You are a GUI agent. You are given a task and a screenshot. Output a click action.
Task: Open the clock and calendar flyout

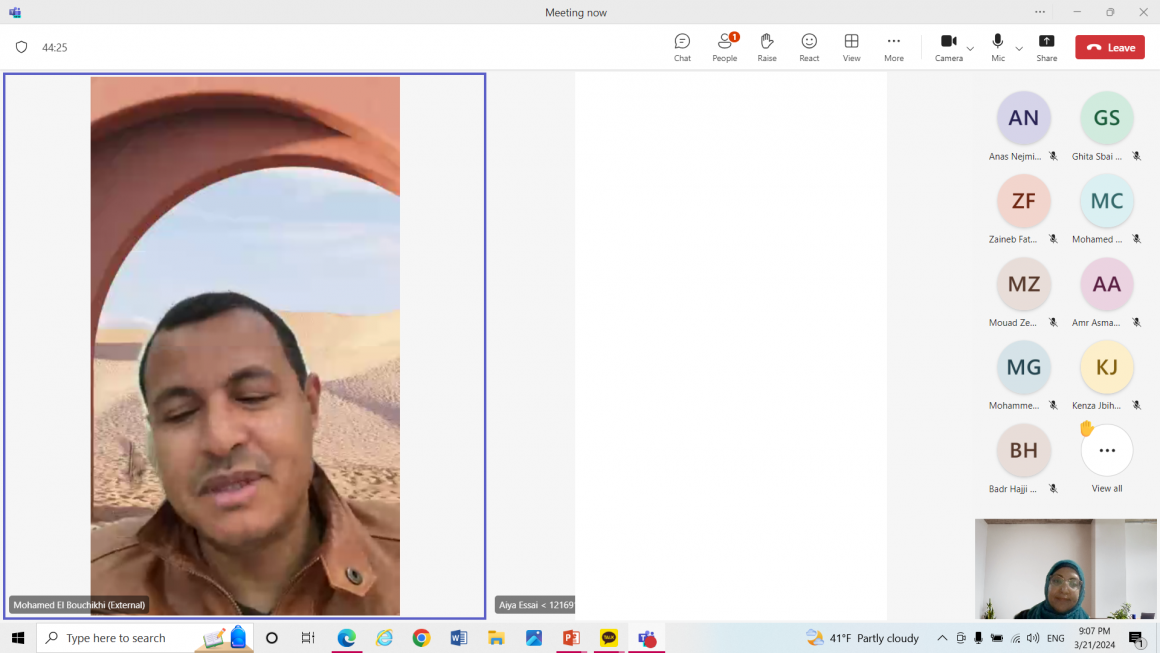pyautogui.click(x=1094, y=637)
